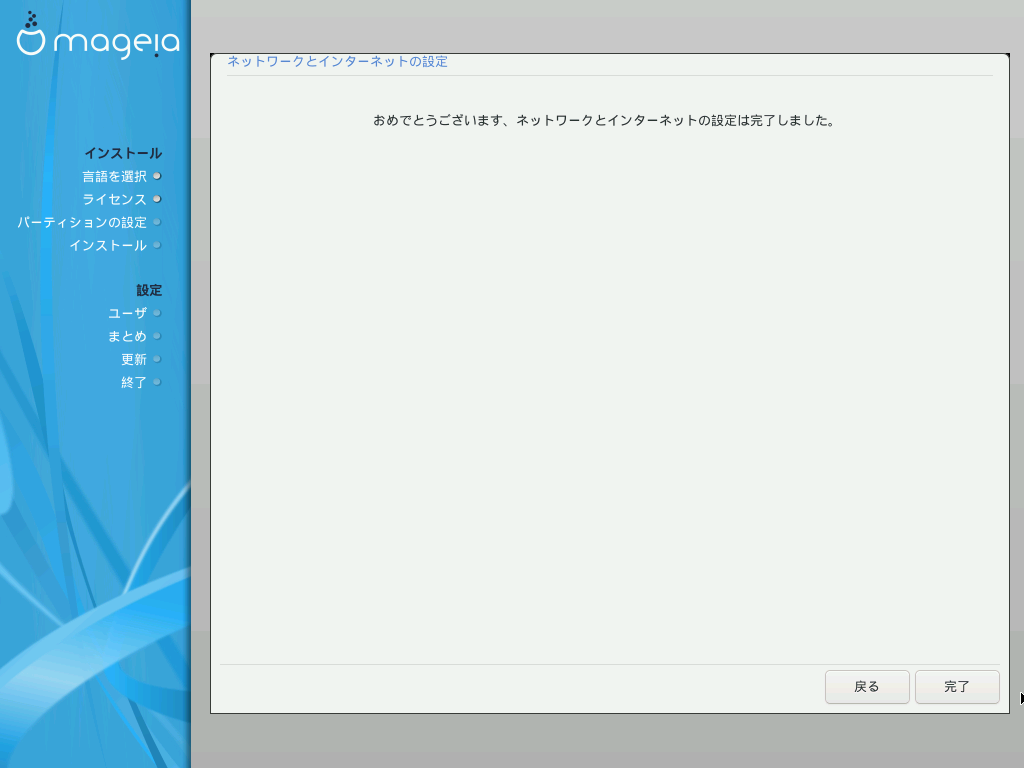Click the step bullet beside 更新
The image size is (1024, 768).
click(157, 359)
